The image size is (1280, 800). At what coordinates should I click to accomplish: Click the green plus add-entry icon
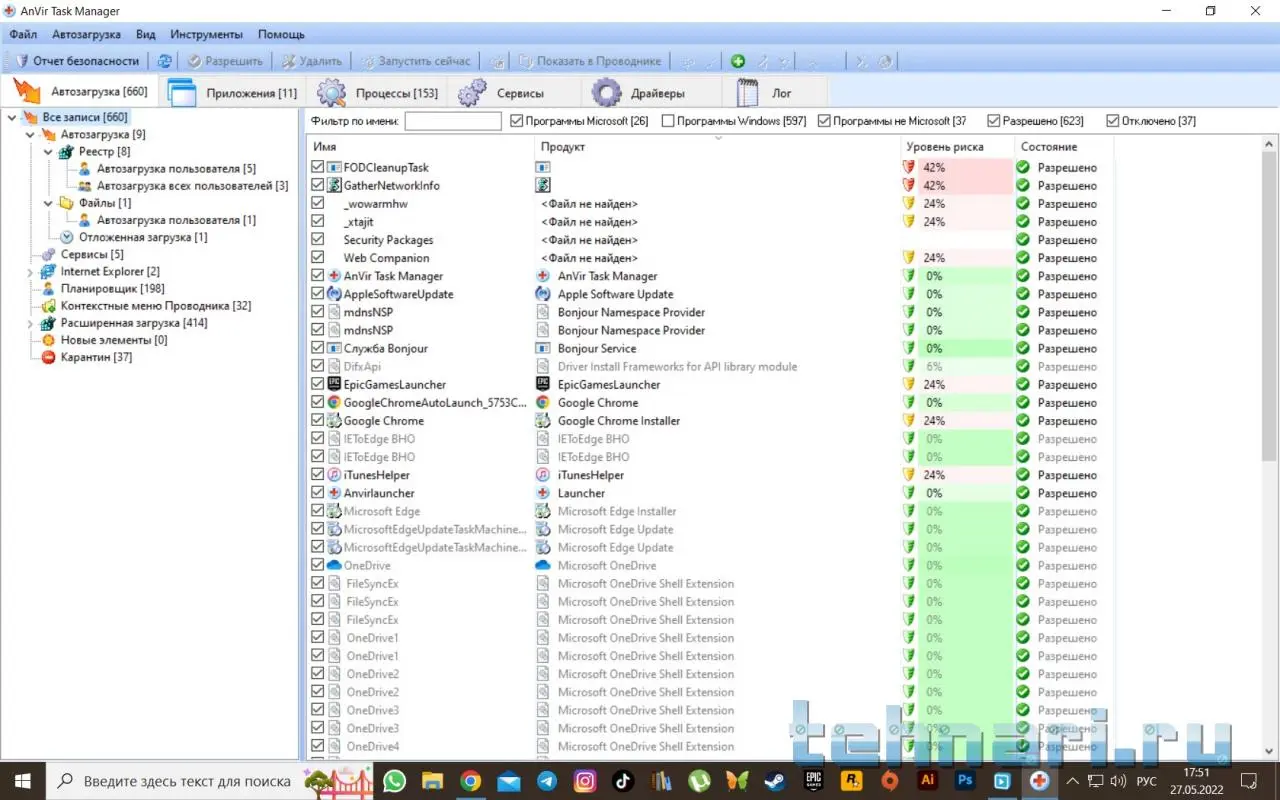[x=738, y=61]
